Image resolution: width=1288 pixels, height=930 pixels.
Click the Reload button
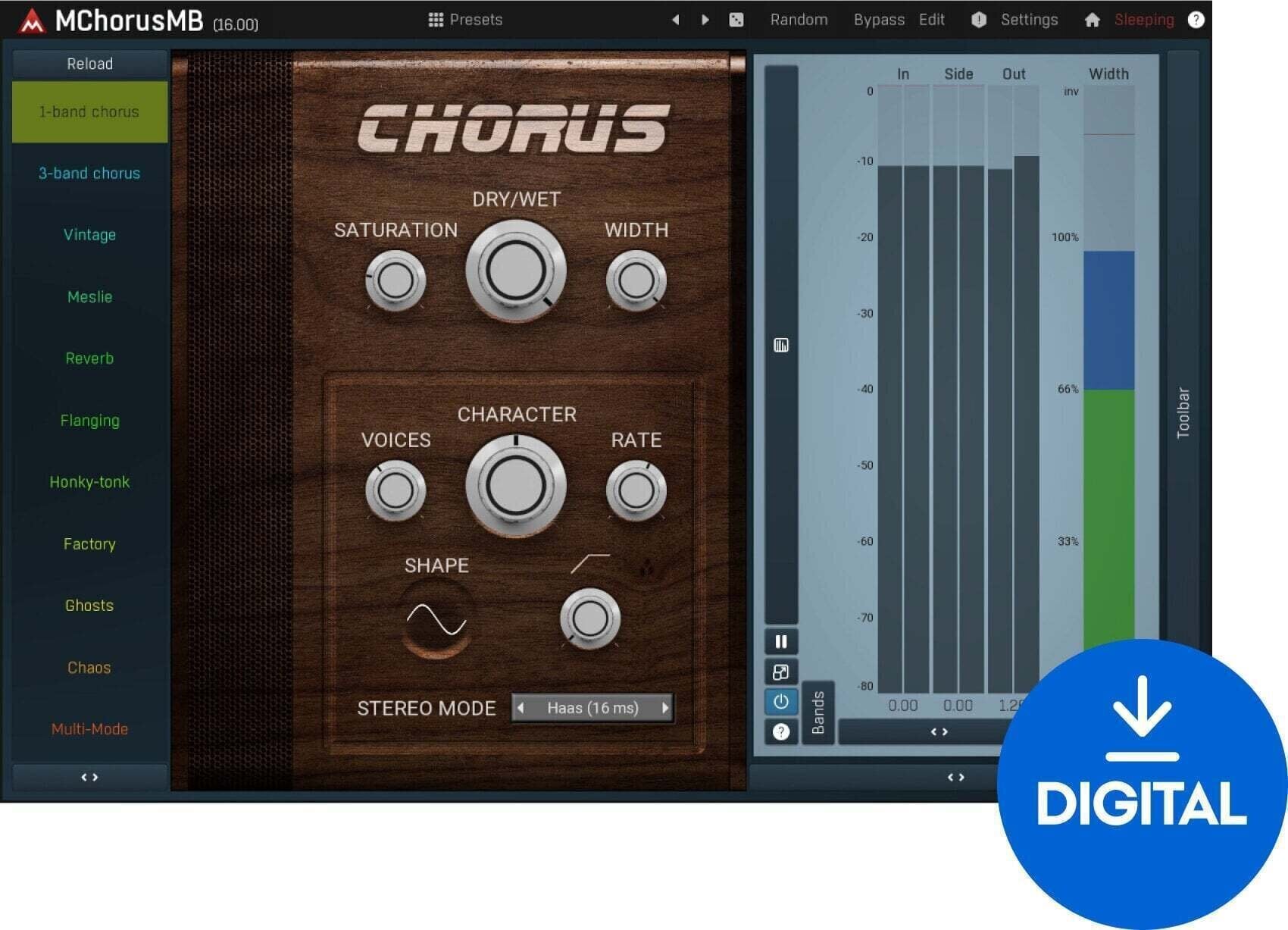(89, 64)
